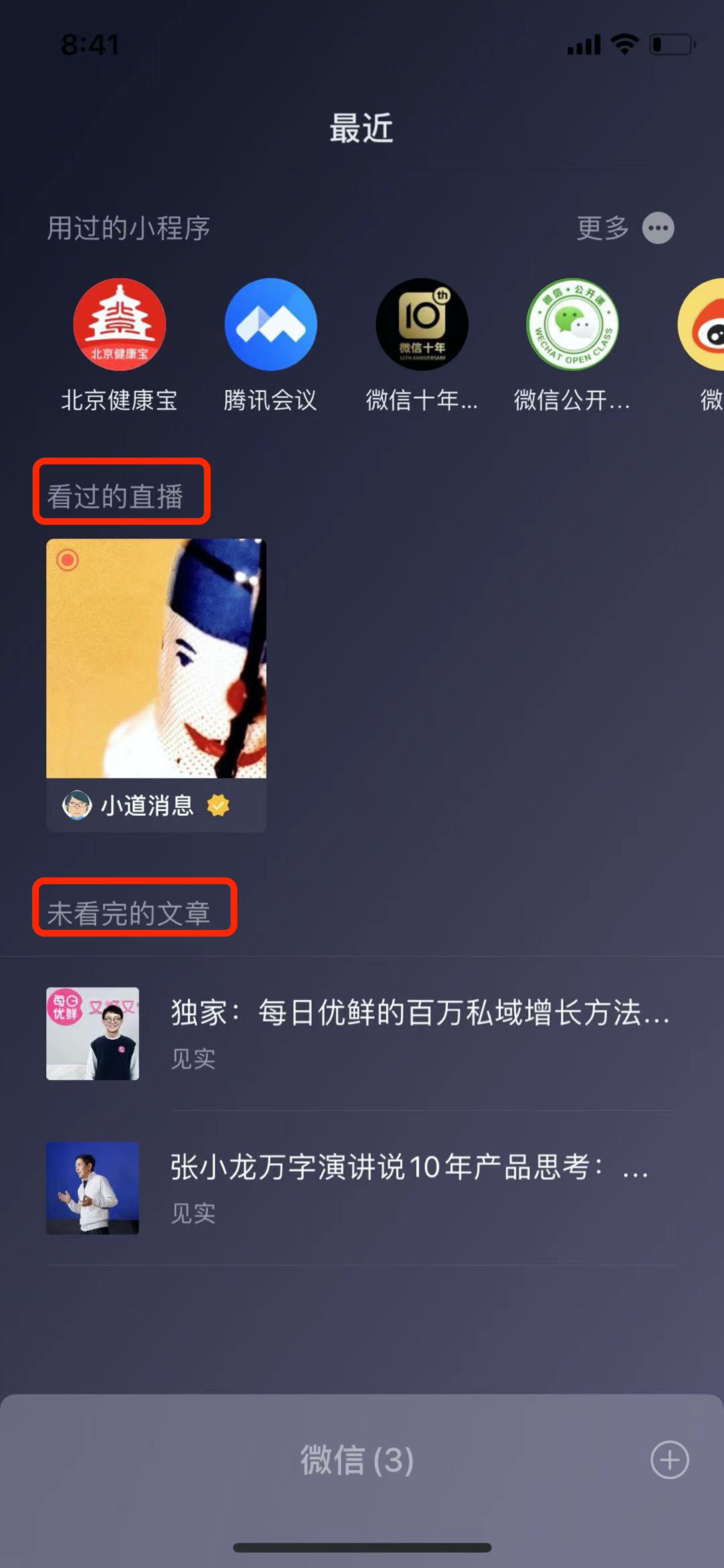
Task: Open the 微信公开课 green mini program icon
Action: pyautogui.click(x=572, y=324)
